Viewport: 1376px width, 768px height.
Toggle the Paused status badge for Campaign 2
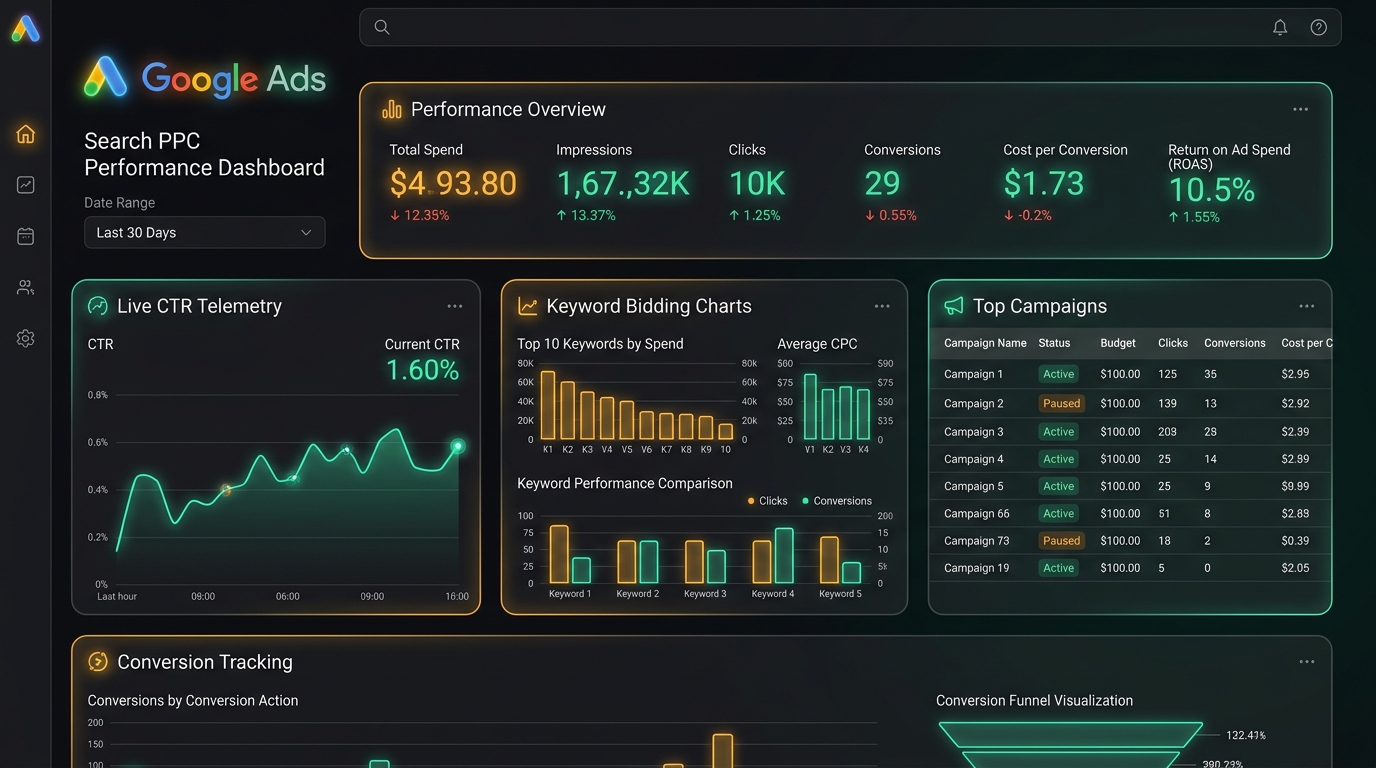(x=1061, y=403)
